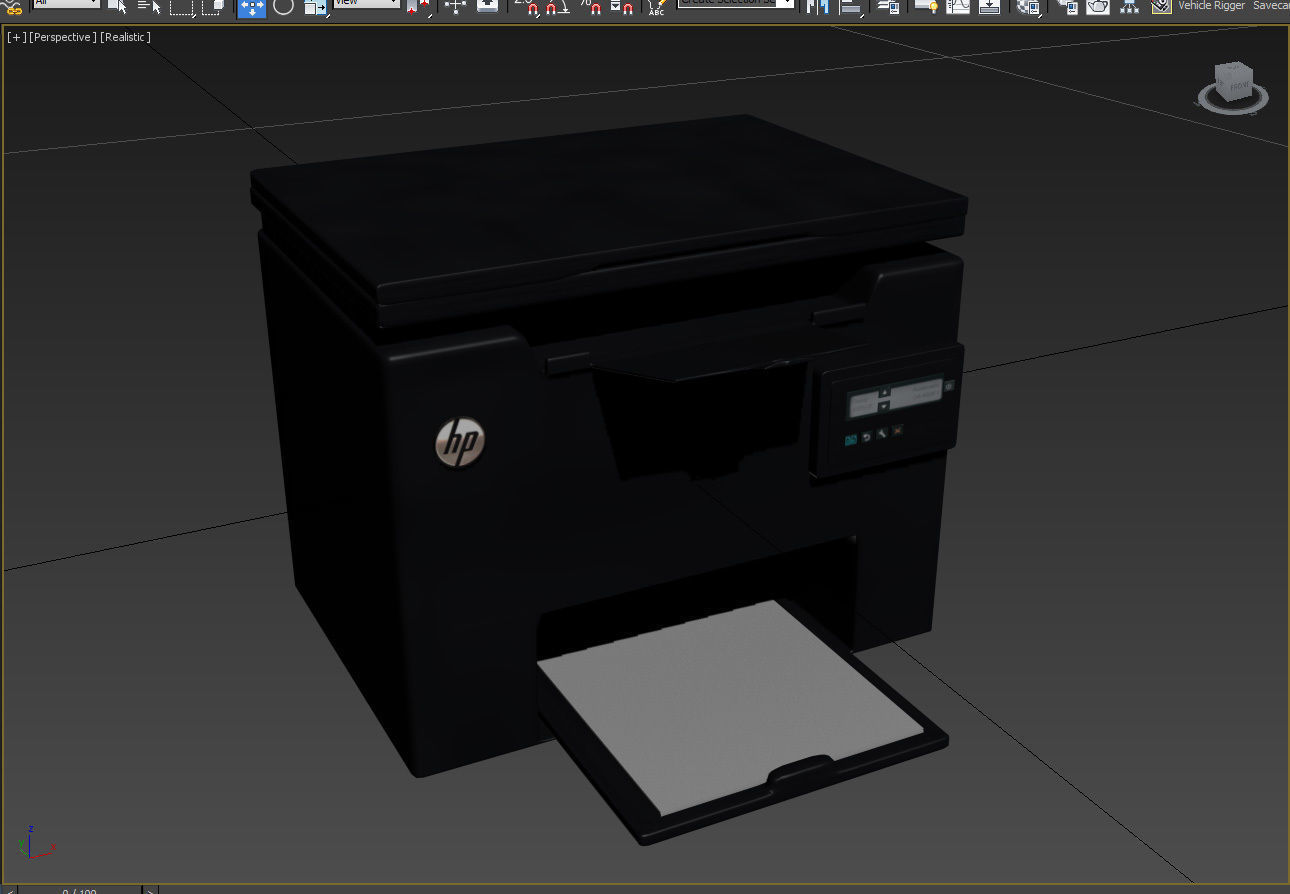Click the Vehicle Rigger button
The width and height of the screenshot is (1290, 894).
click(x=1211, y=5)
